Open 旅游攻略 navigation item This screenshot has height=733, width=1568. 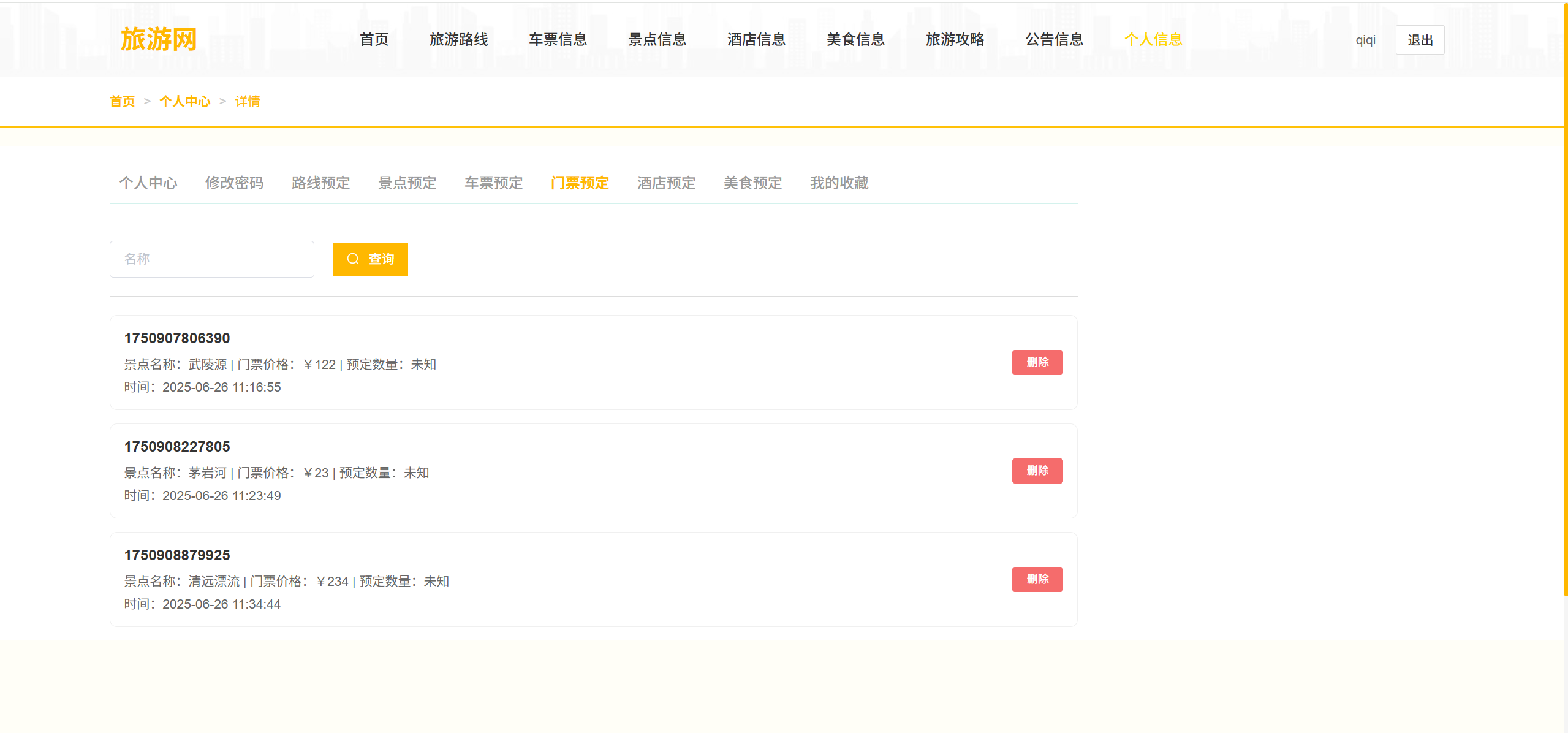955,40
